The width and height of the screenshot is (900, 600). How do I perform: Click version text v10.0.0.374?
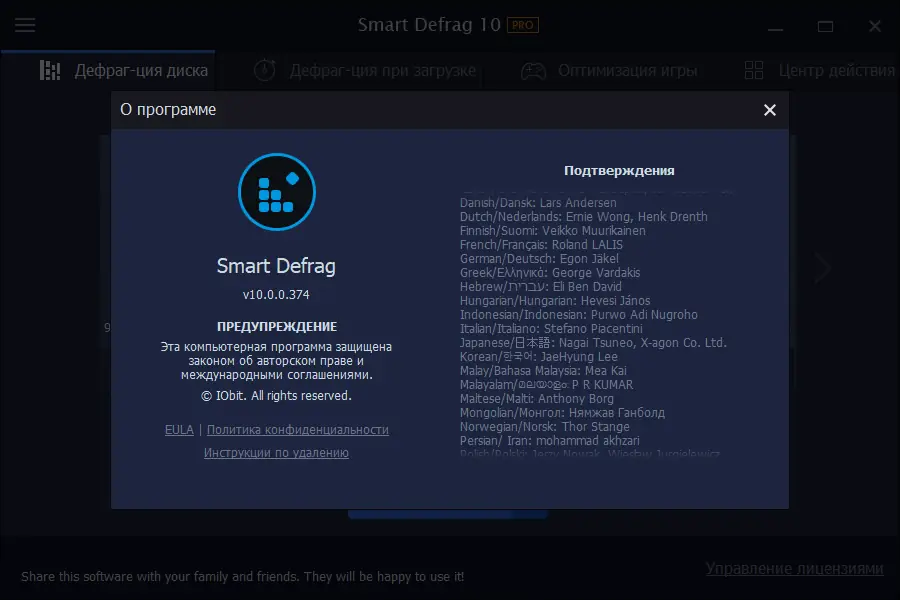click(x=276, y=295)
